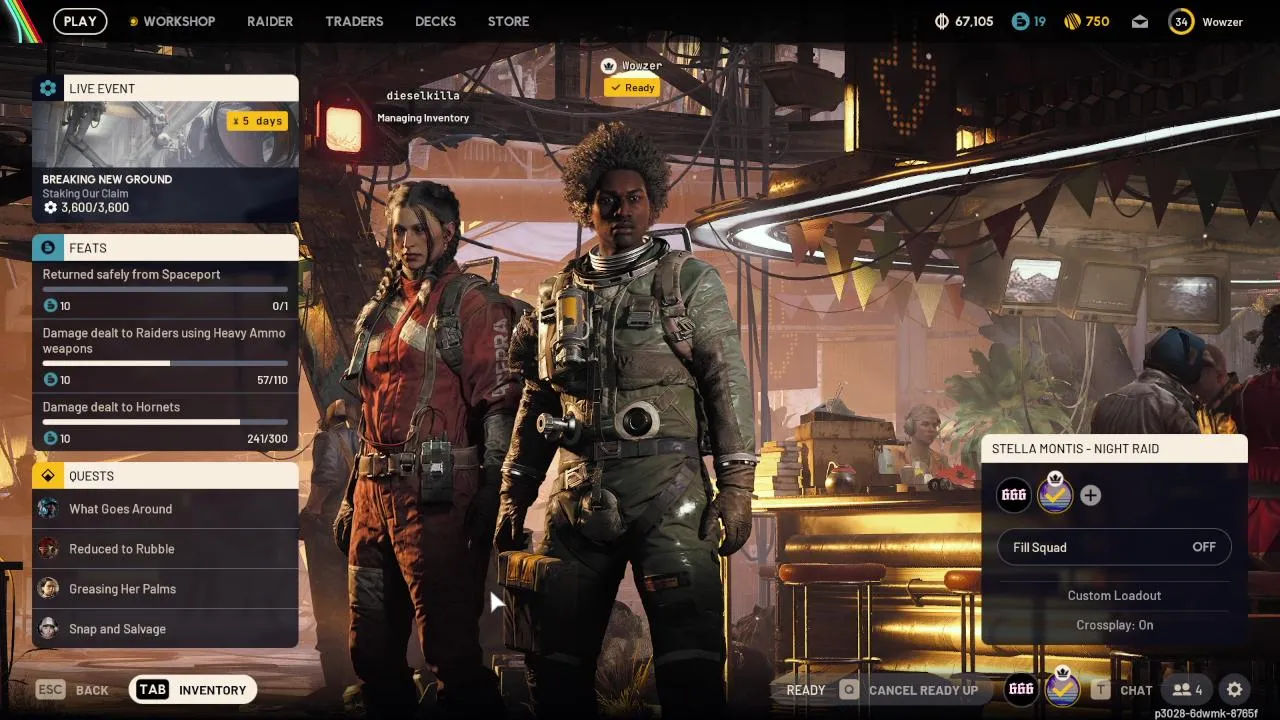Viewport: 1280px width, 720px height.
Task: Open CHAT with the T button
Action: [1122, 690]
